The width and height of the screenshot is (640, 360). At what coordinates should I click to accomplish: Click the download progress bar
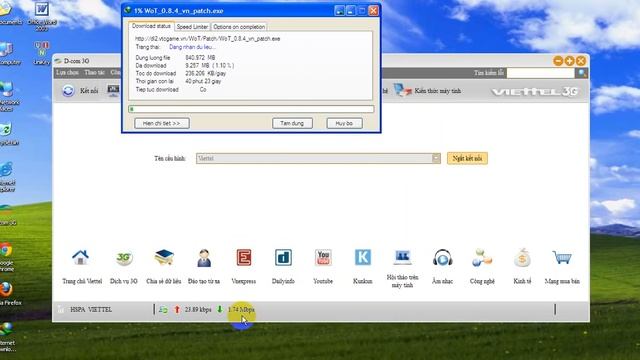[251, 109]
